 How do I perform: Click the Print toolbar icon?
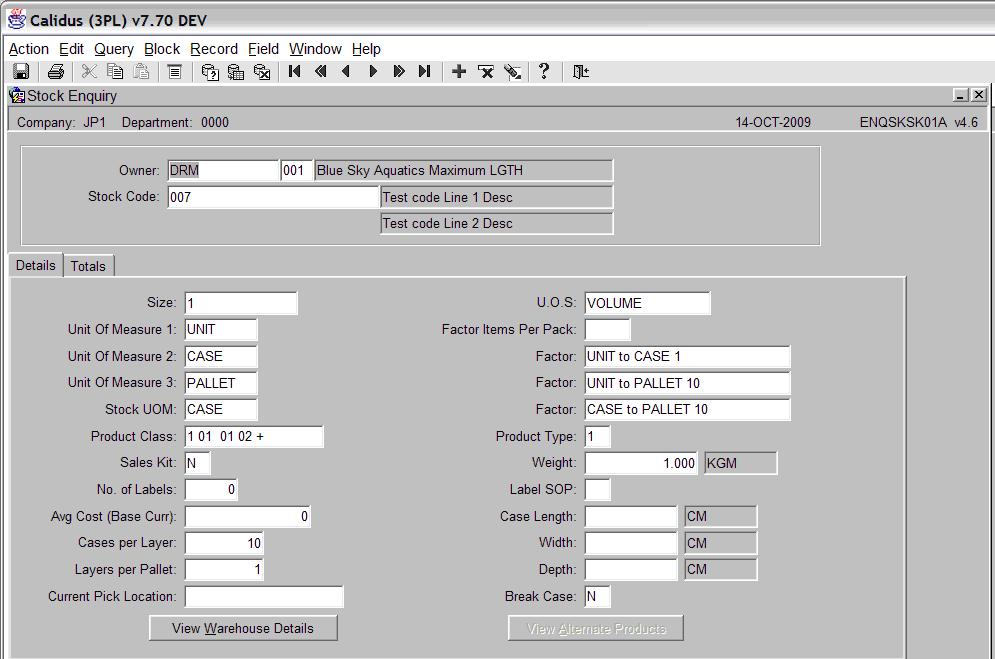point(56,72)
